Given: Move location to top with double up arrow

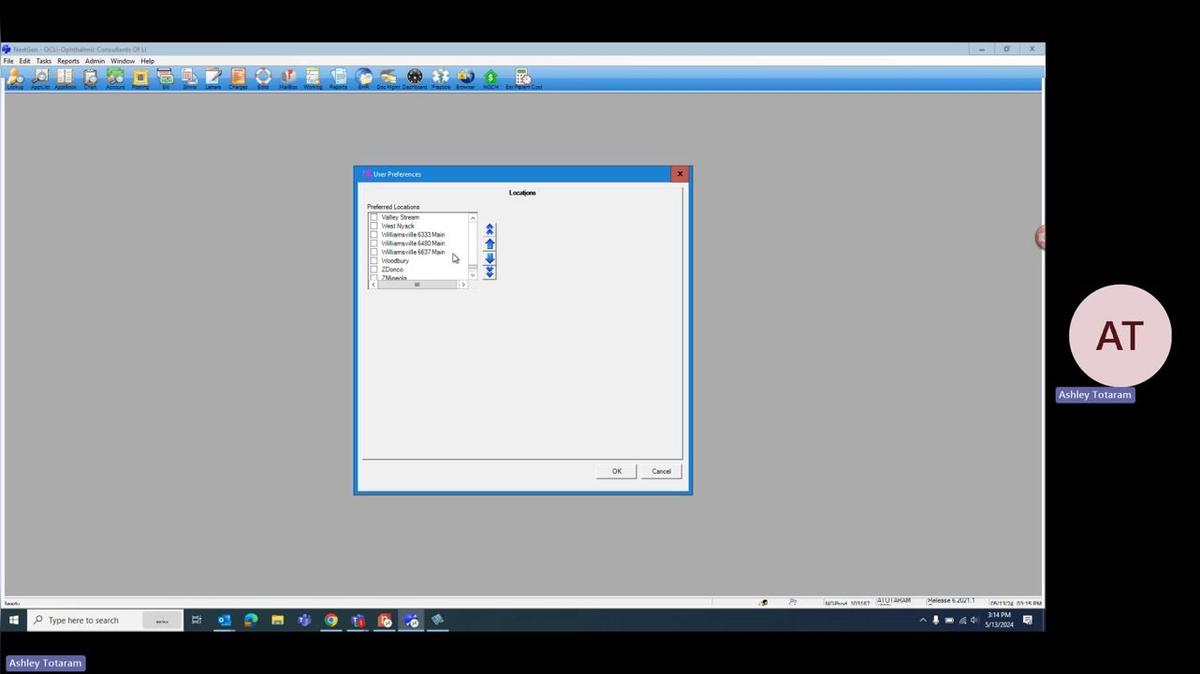Looking at the screenshot, I should point(489,229).
